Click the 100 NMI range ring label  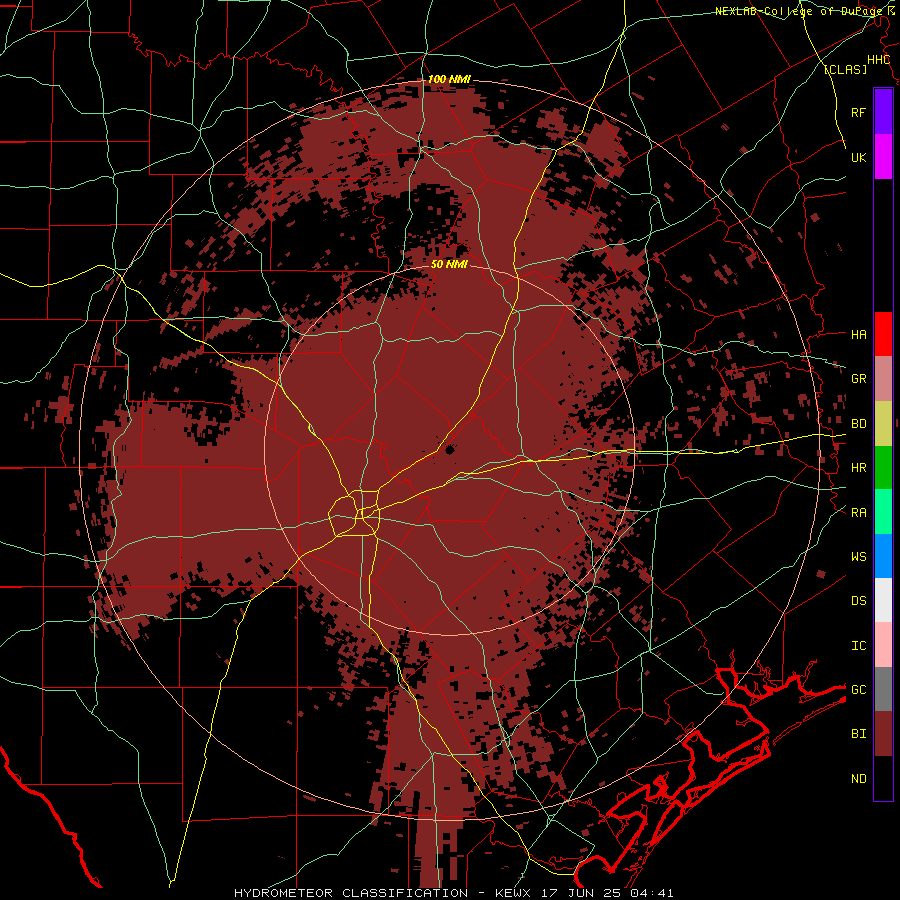pos(449,79)
